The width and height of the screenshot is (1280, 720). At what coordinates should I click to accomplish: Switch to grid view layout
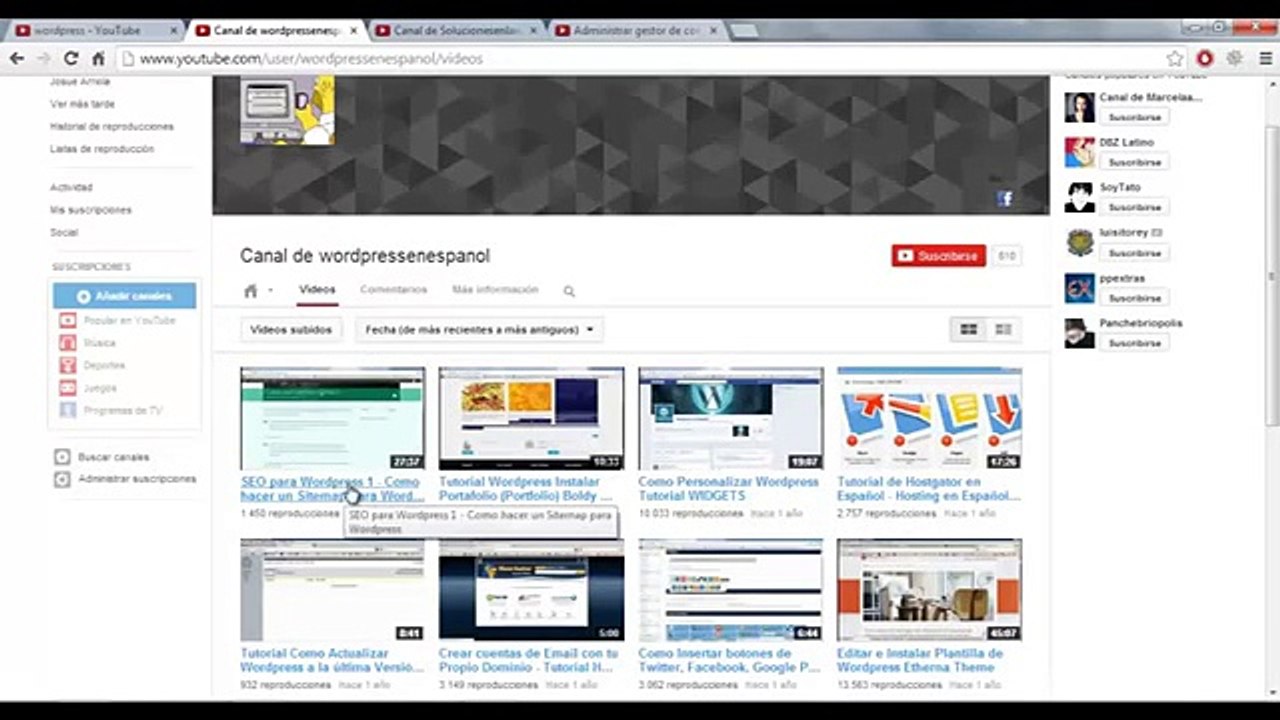click(968, 329)
